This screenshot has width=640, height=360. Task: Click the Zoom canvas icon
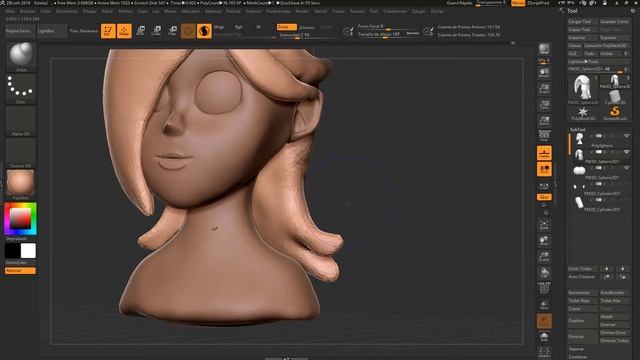[x=544, y=89]
